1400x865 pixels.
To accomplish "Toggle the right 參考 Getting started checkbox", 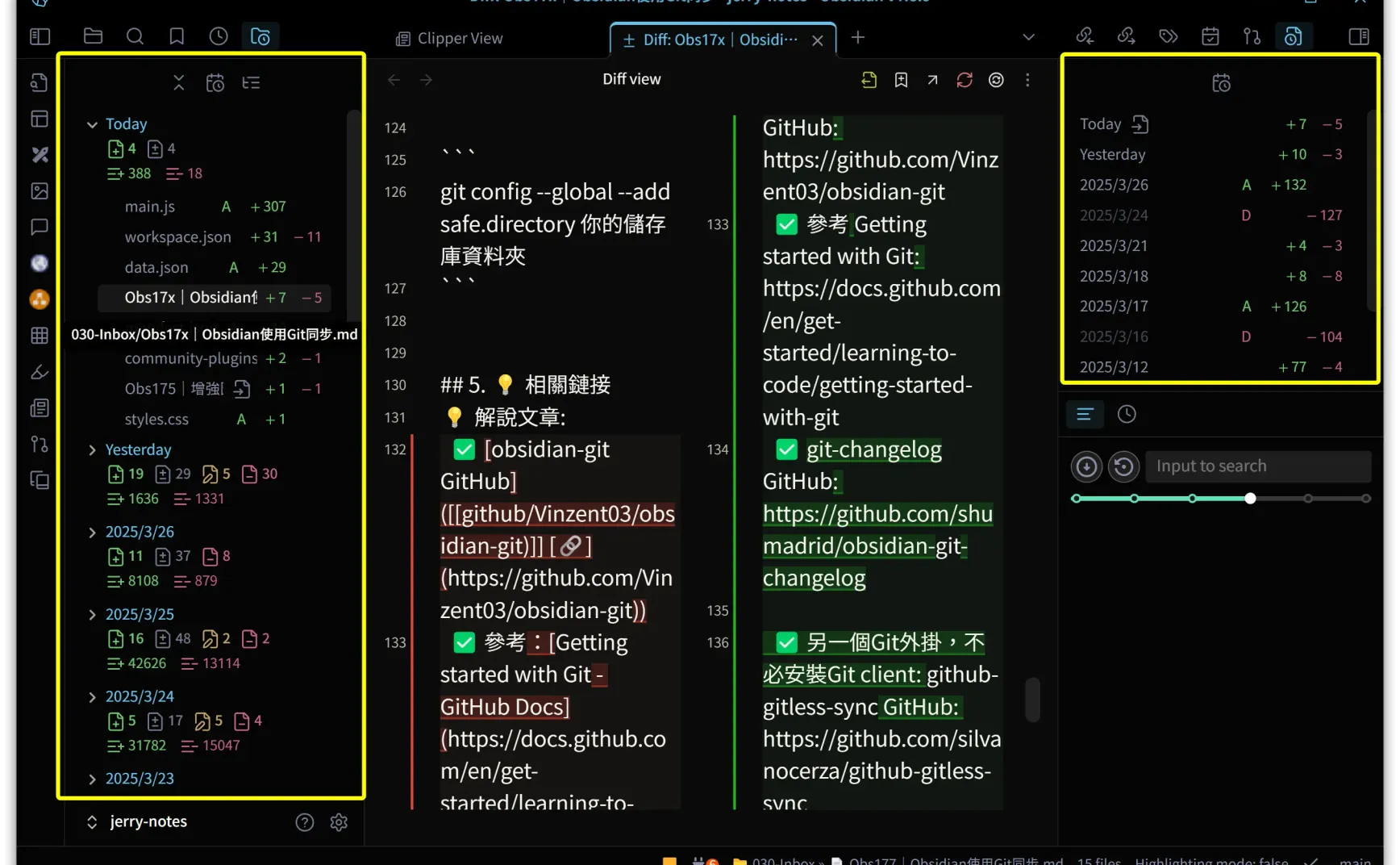I will [x=786, y=224].
